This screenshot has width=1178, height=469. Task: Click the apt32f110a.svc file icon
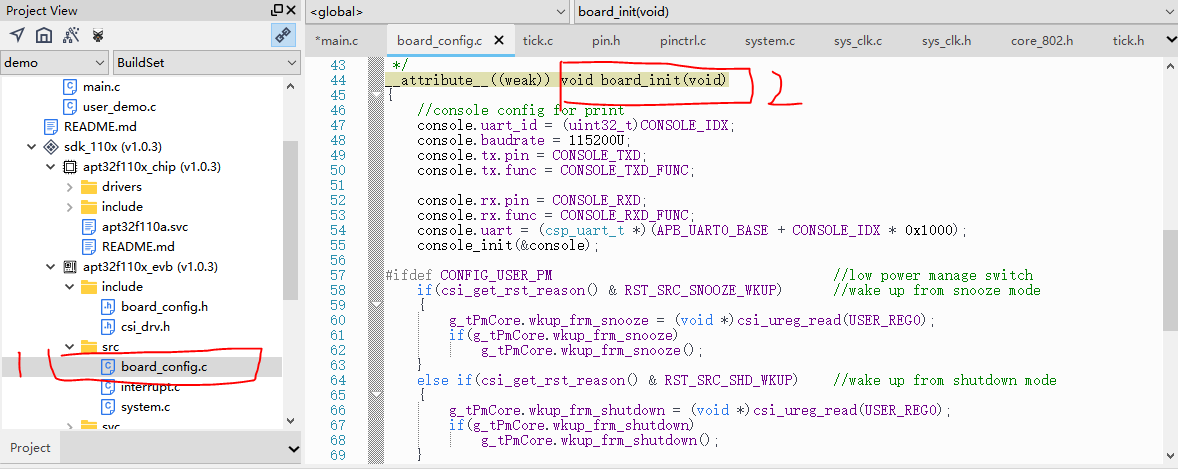(89, 226)
